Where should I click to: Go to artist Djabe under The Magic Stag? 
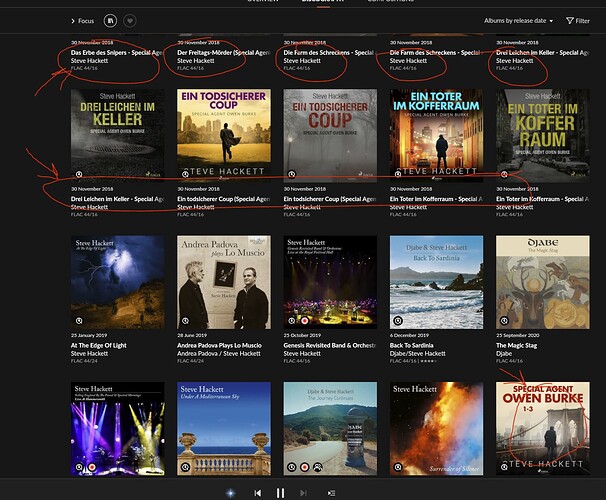[x=504, y=354]
